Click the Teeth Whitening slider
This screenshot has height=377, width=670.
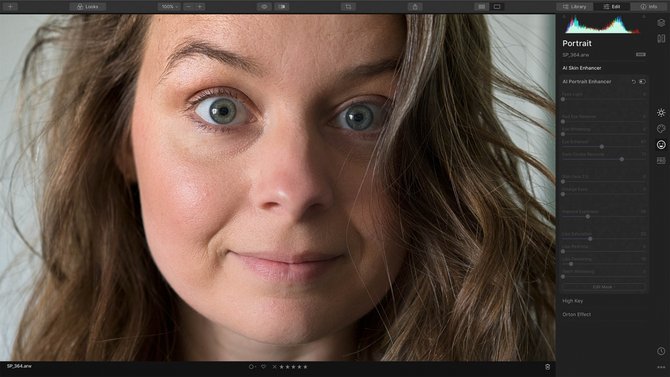click(604, 277)
